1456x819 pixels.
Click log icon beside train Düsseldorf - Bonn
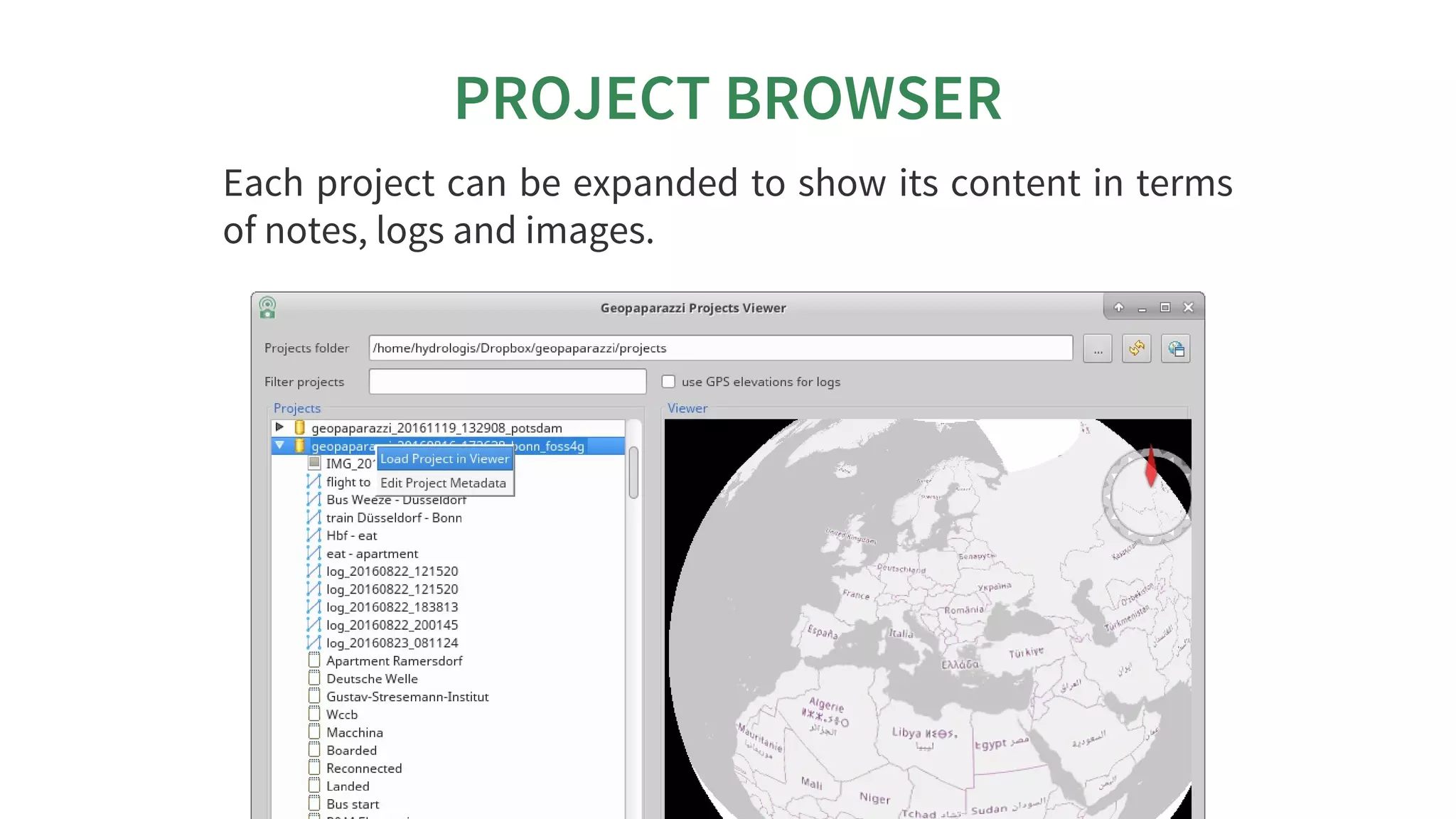pyautogui.click(x=314, y=518)
